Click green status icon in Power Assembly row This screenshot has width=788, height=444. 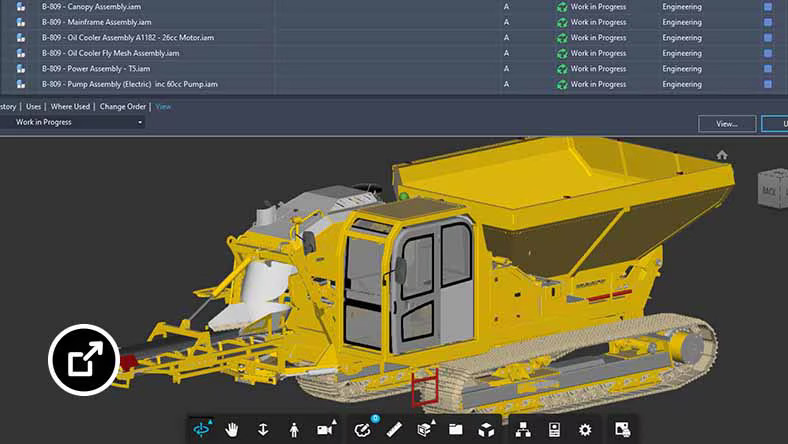562,69
